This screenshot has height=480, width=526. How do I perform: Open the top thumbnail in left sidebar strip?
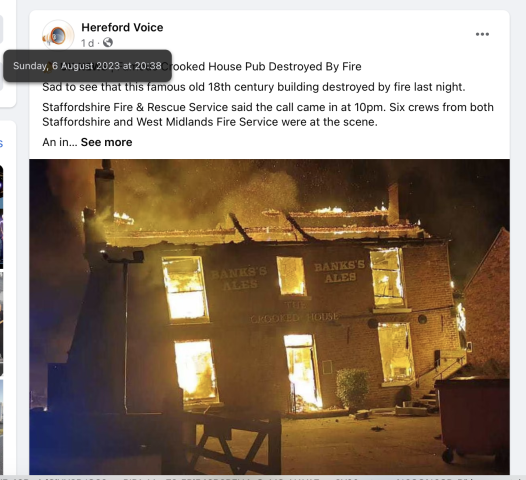(1, 217)
